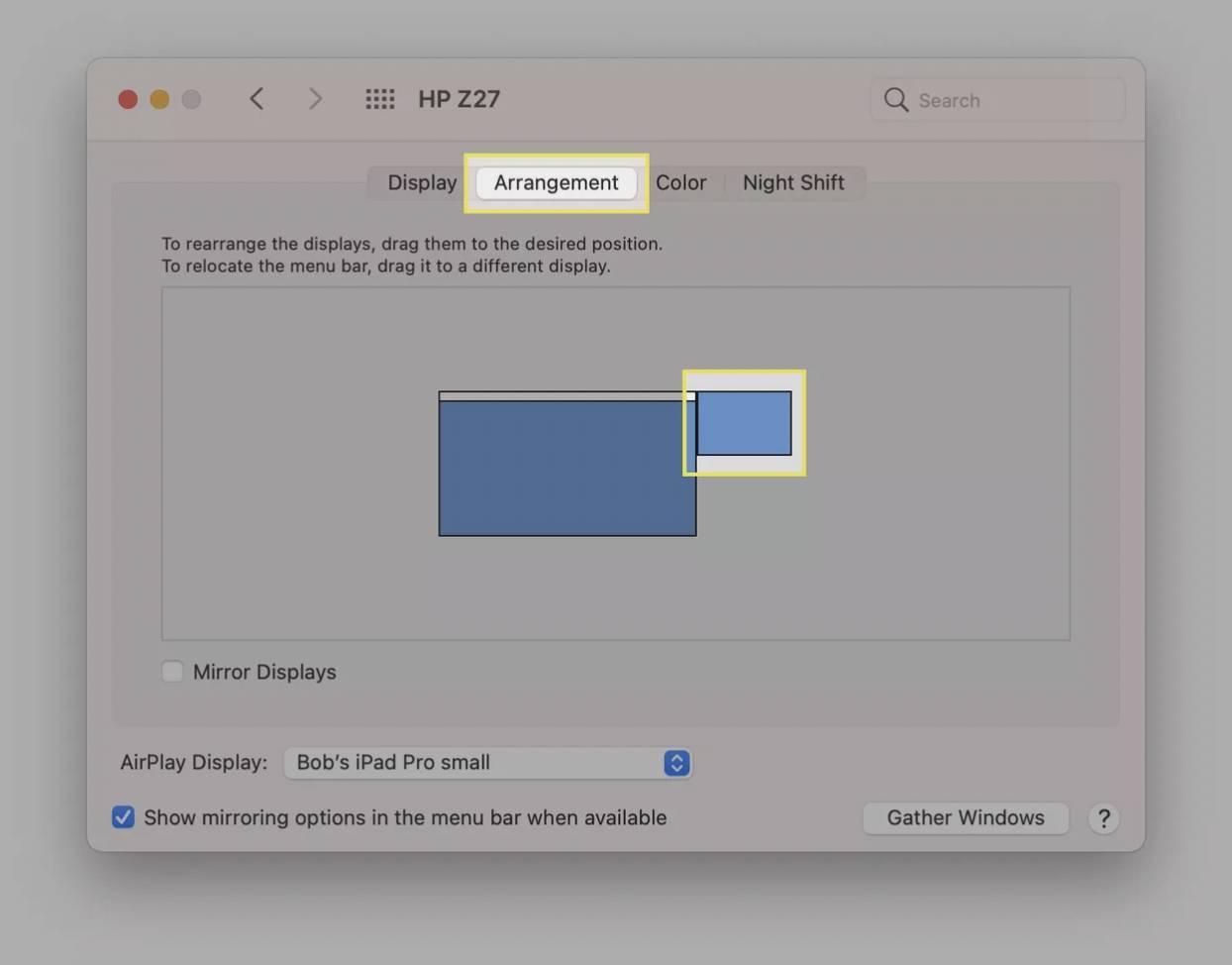Open the show-all preferences grid icon
This screenshot has height=965, width=1232.
click(379, 99)
